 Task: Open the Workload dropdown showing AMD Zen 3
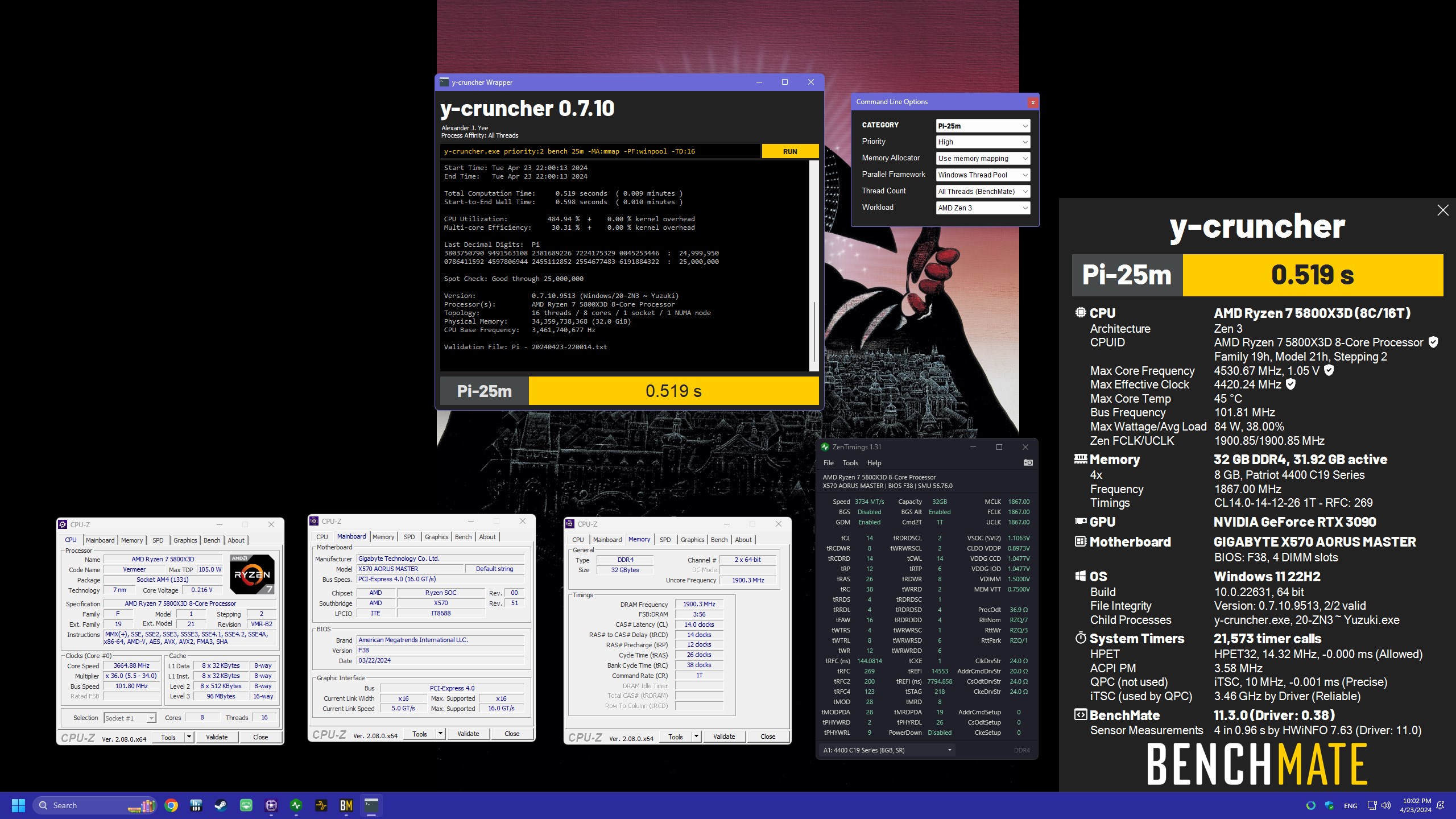pyautogui.click(x=983, y=208)
